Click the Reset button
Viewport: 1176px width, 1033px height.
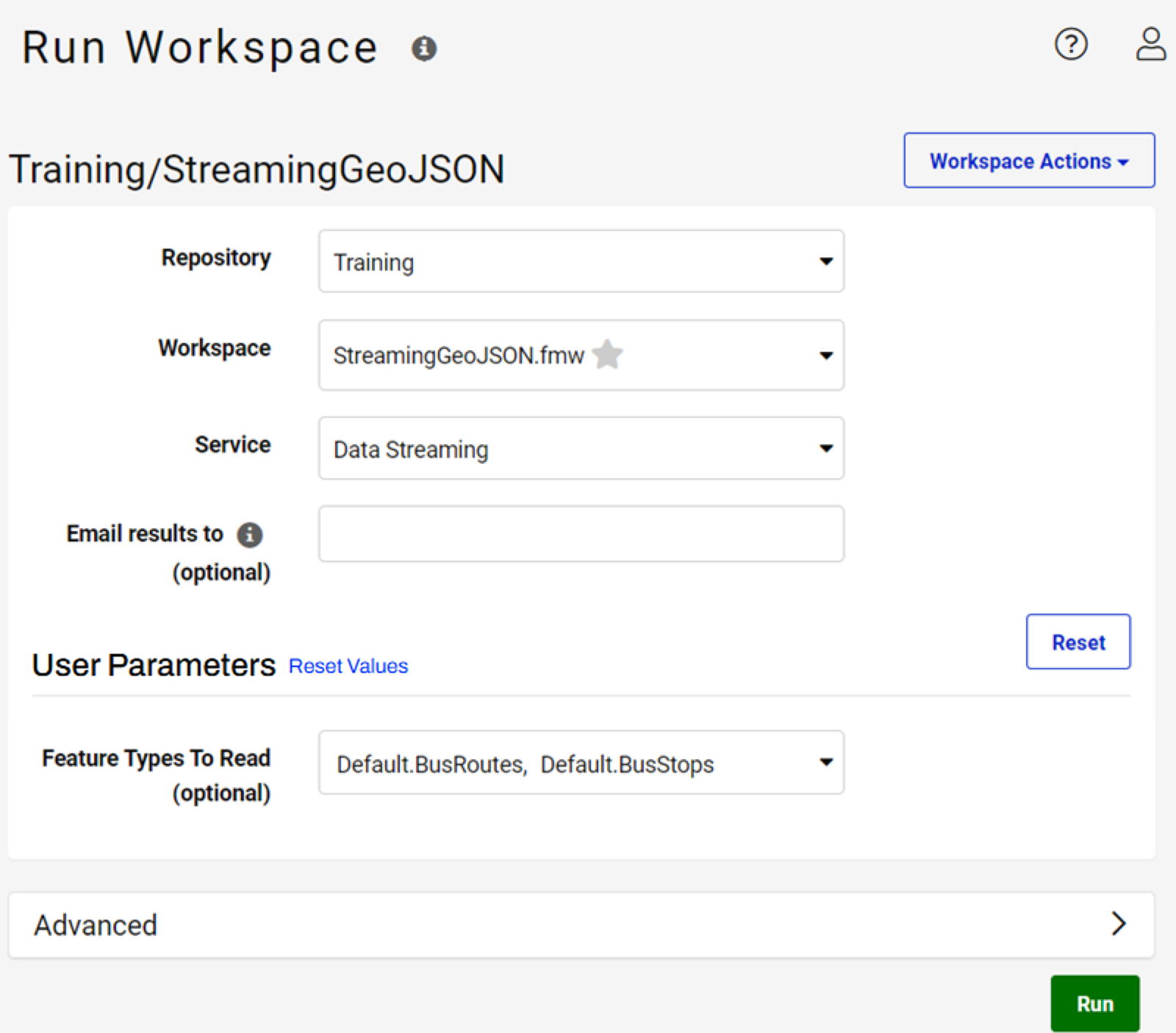tap(1078, 641)
